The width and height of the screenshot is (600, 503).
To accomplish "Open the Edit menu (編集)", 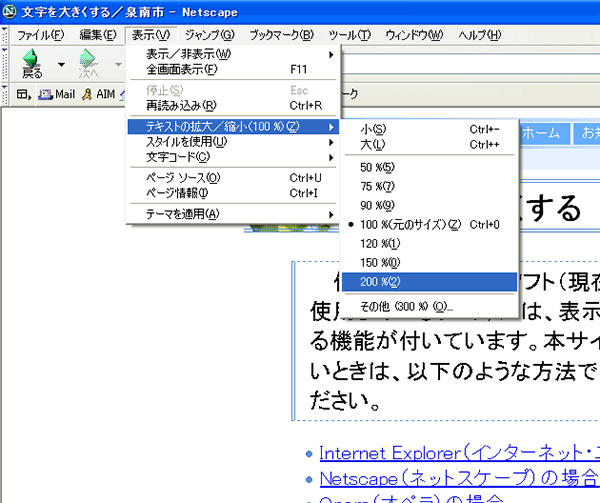I will coord(98,35).
